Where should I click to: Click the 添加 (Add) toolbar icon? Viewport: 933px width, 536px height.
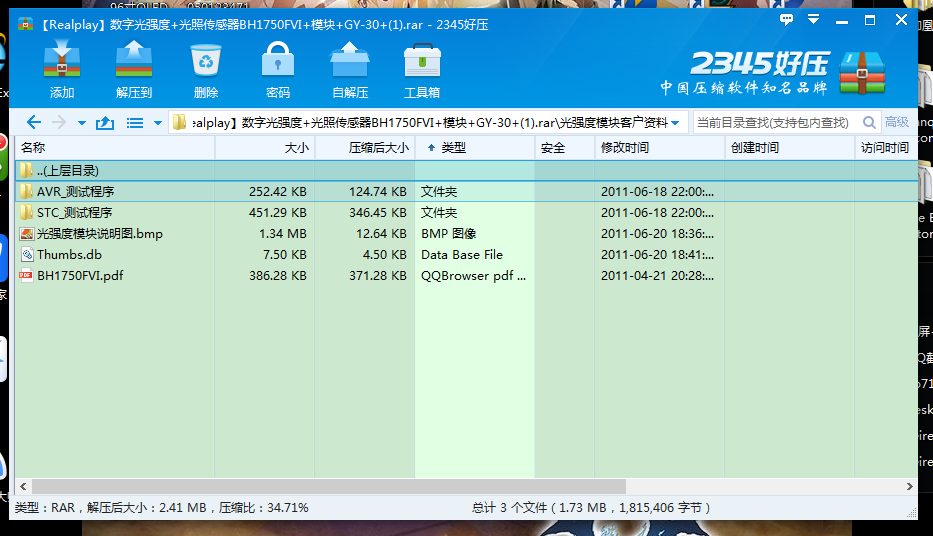pyautogui.click(x=62, y=68)
